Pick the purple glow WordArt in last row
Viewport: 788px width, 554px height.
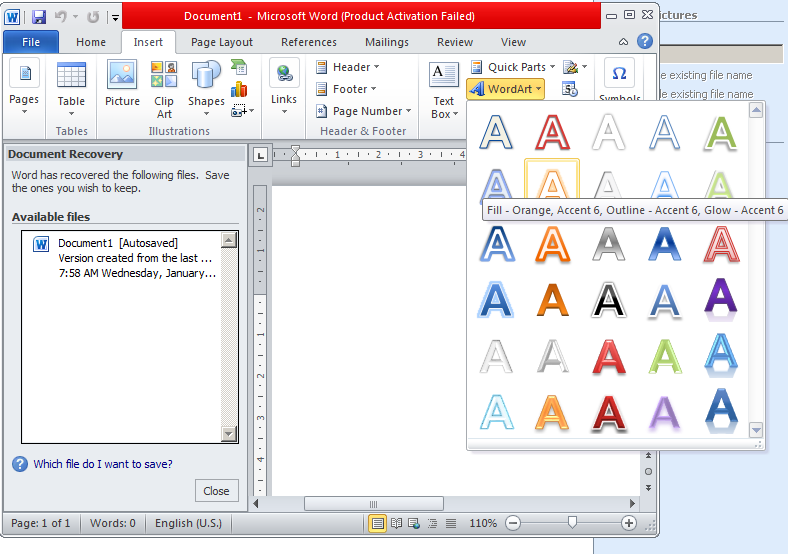664,413
